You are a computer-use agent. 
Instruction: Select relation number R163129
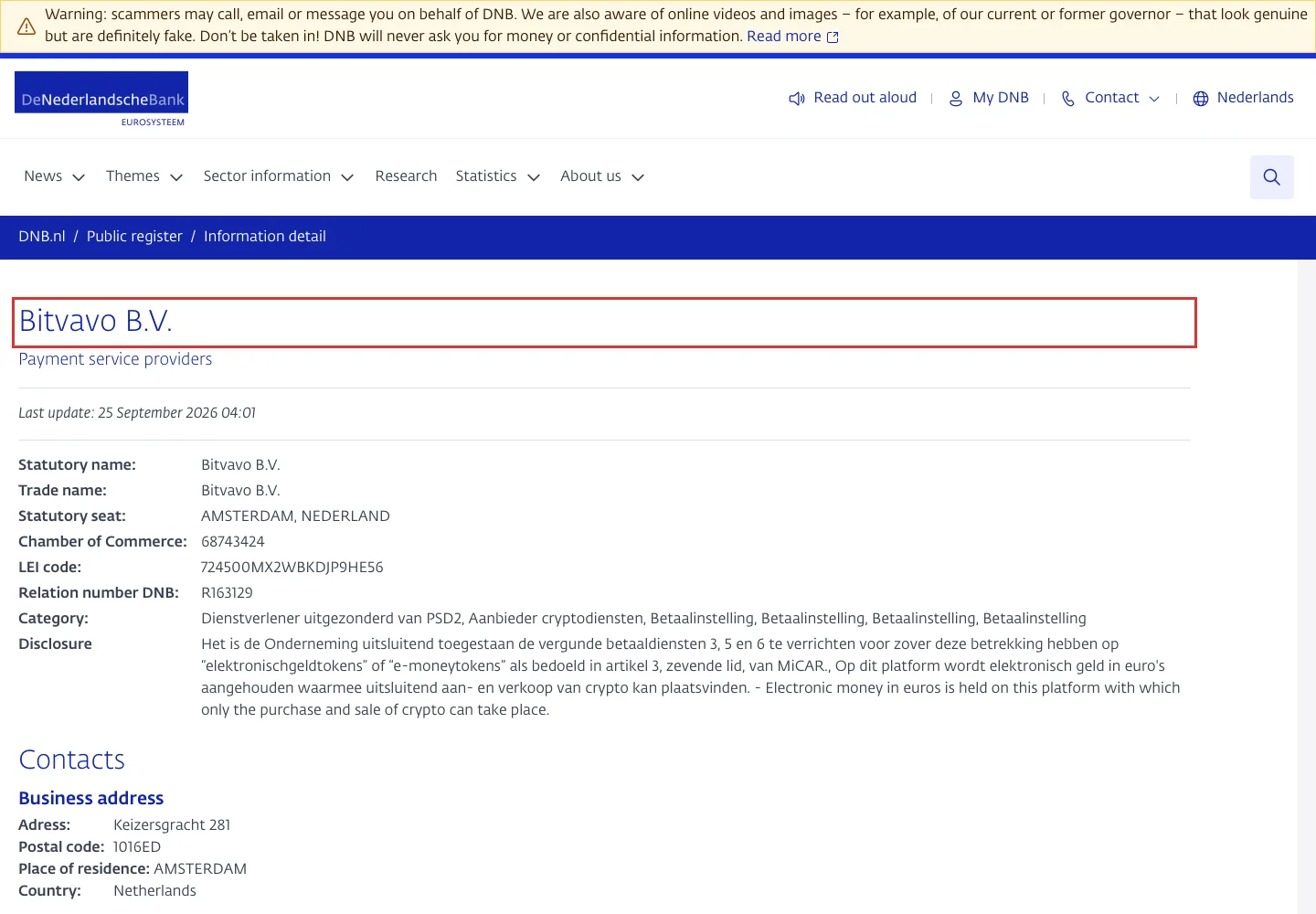pos(227,593)
